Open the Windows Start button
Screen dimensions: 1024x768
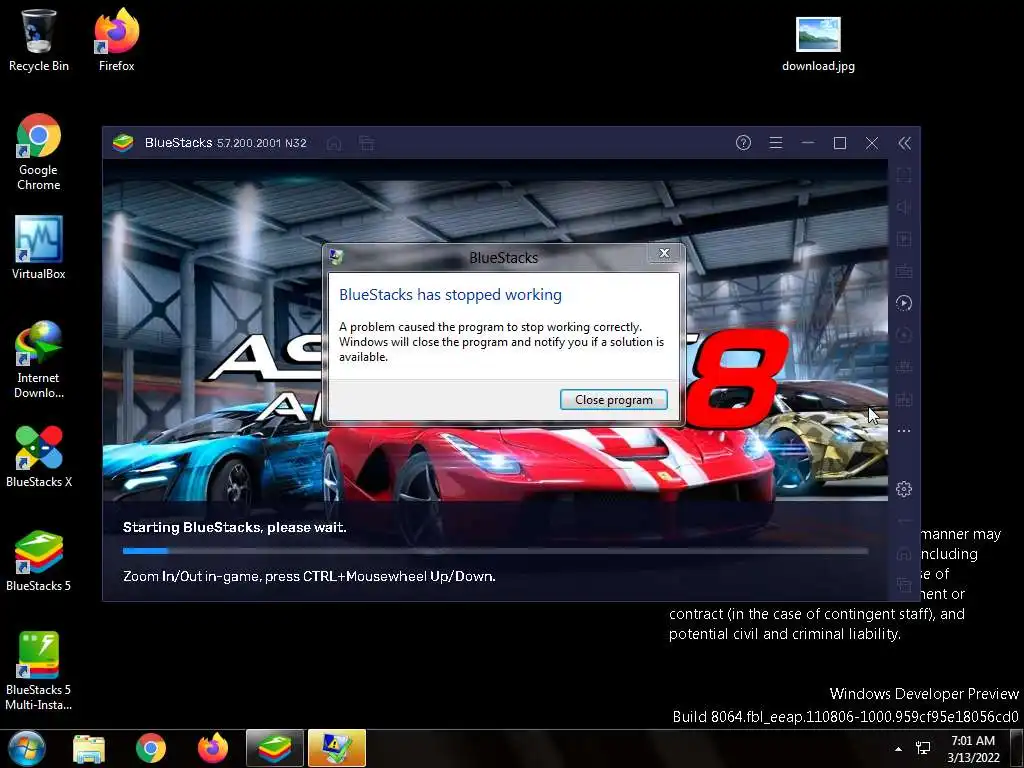[x=27, y=748]
